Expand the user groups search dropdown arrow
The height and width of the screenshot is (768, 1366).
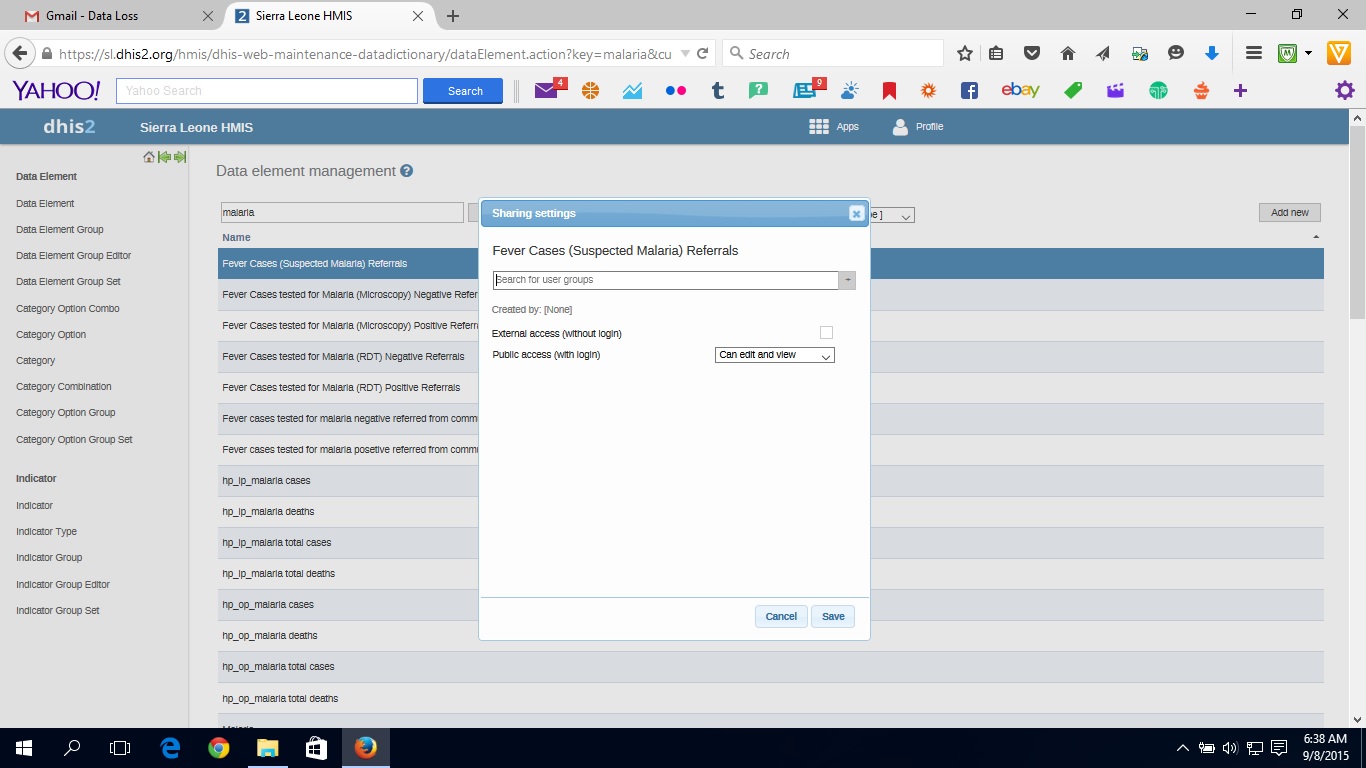click(847, 281)
